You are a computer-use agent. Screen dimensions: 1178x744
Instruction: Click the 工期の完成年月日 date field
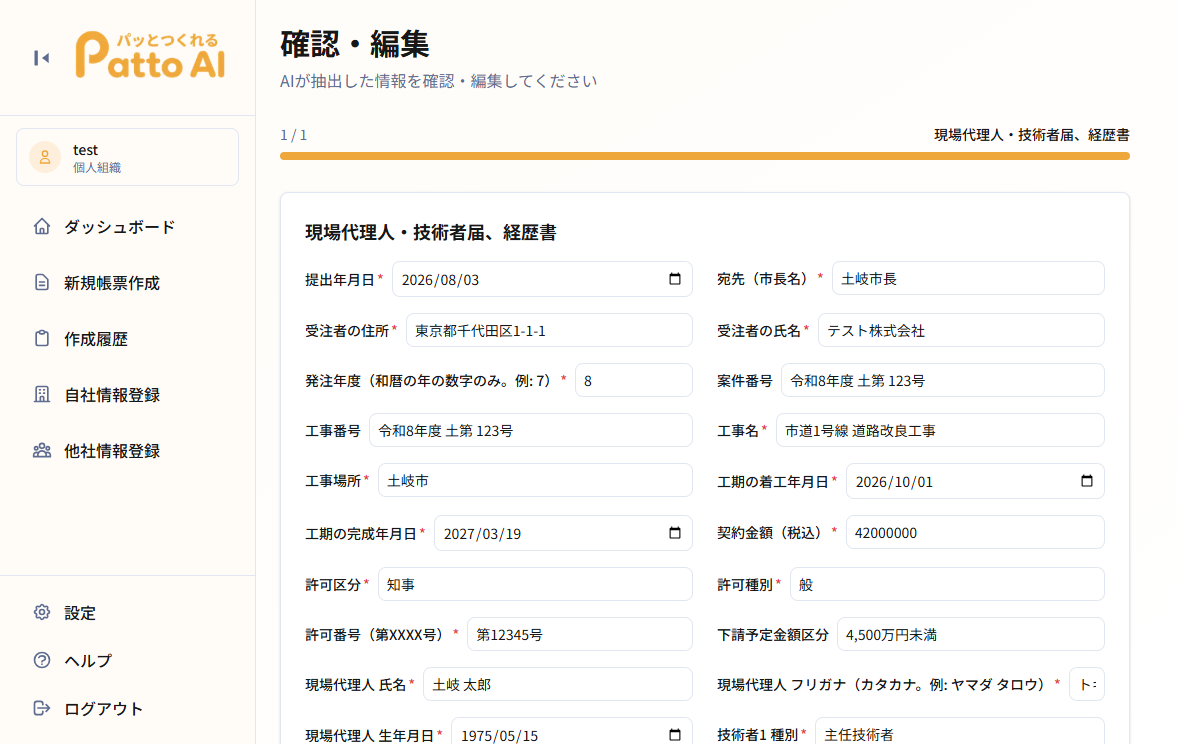coord(563,533)
